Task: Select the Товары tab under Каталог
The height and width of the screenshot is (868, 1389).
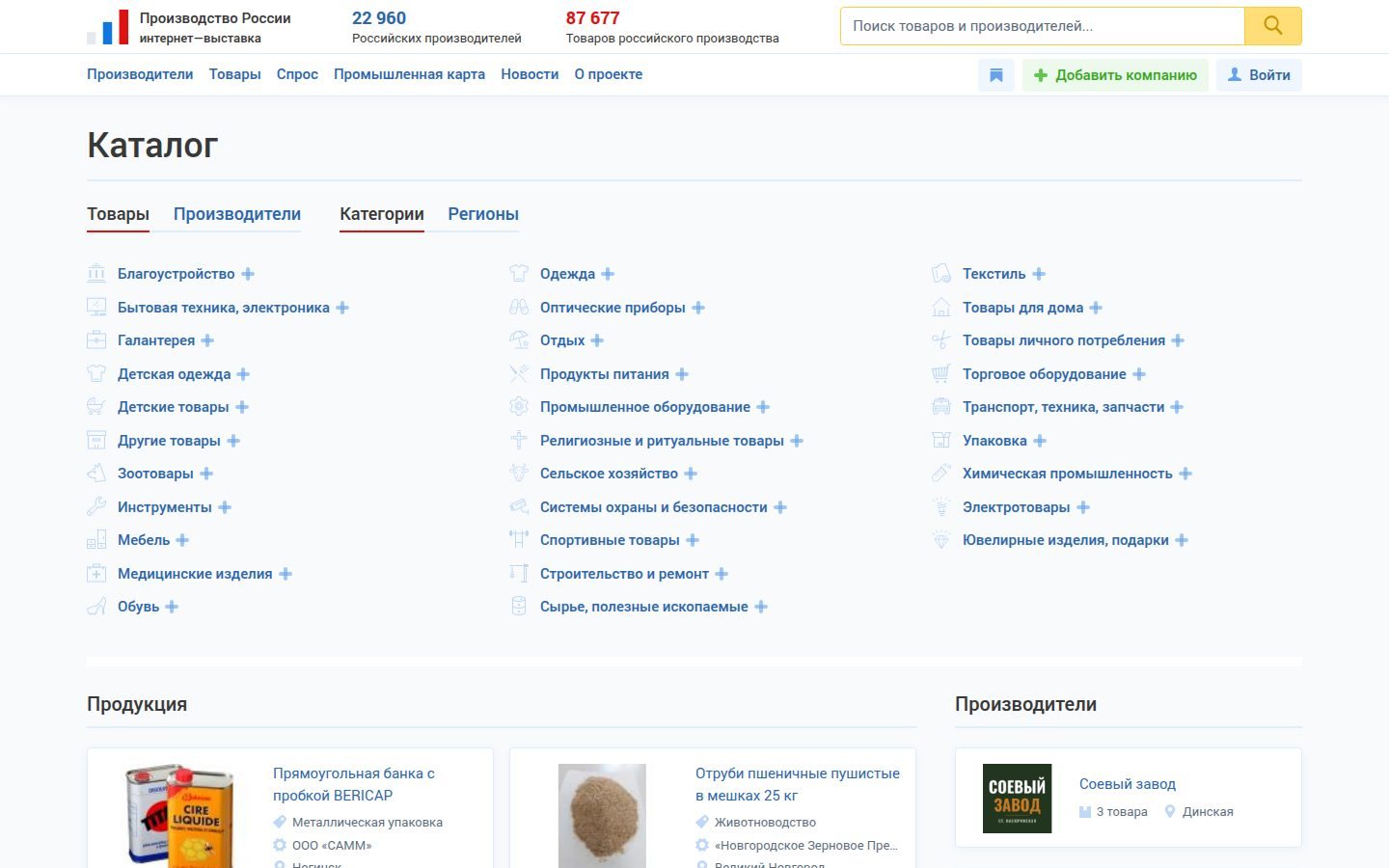Action: point(118,214)
